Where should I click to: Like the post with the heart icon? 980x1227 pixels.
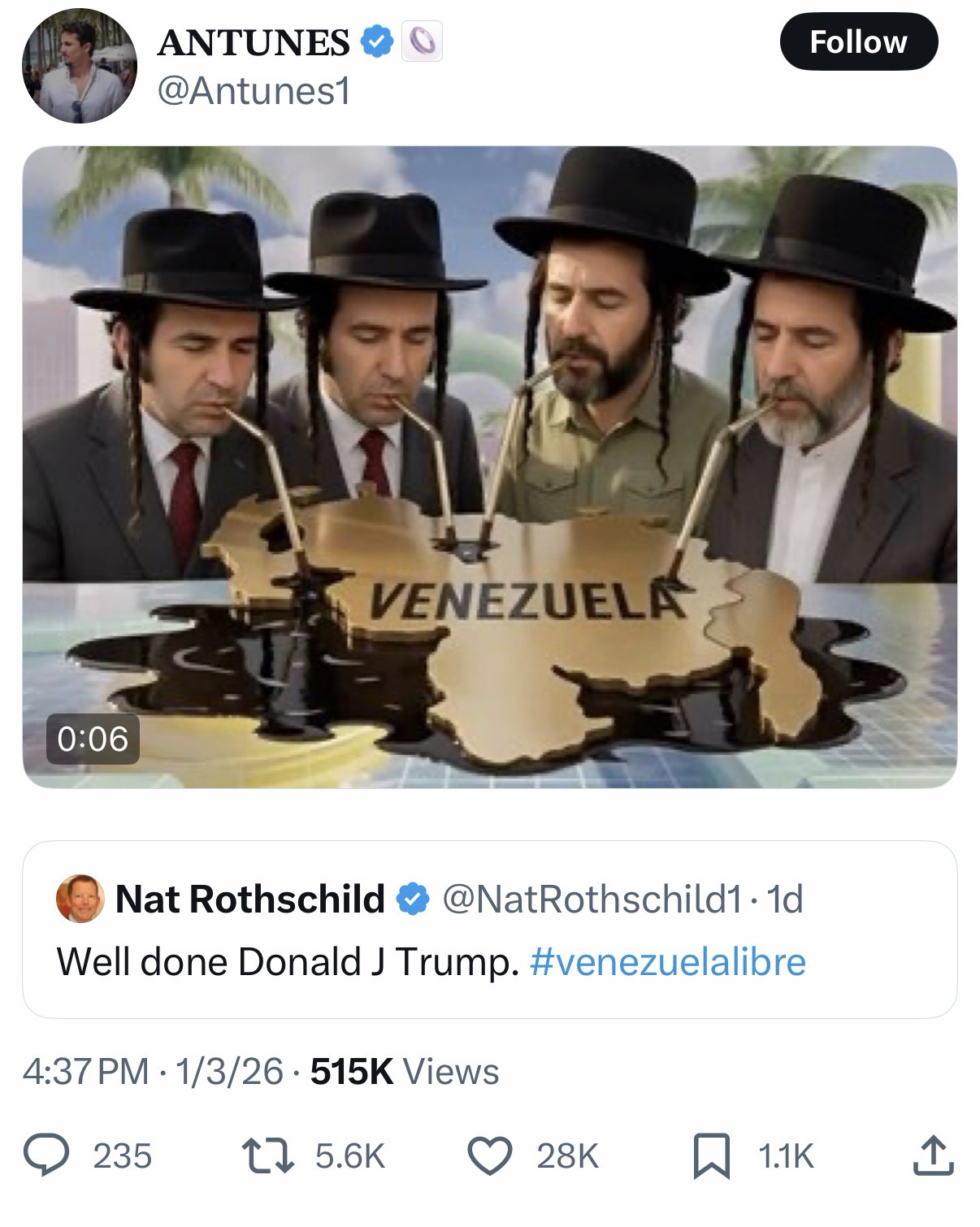pyautogui.click(x=489, y=1155)
